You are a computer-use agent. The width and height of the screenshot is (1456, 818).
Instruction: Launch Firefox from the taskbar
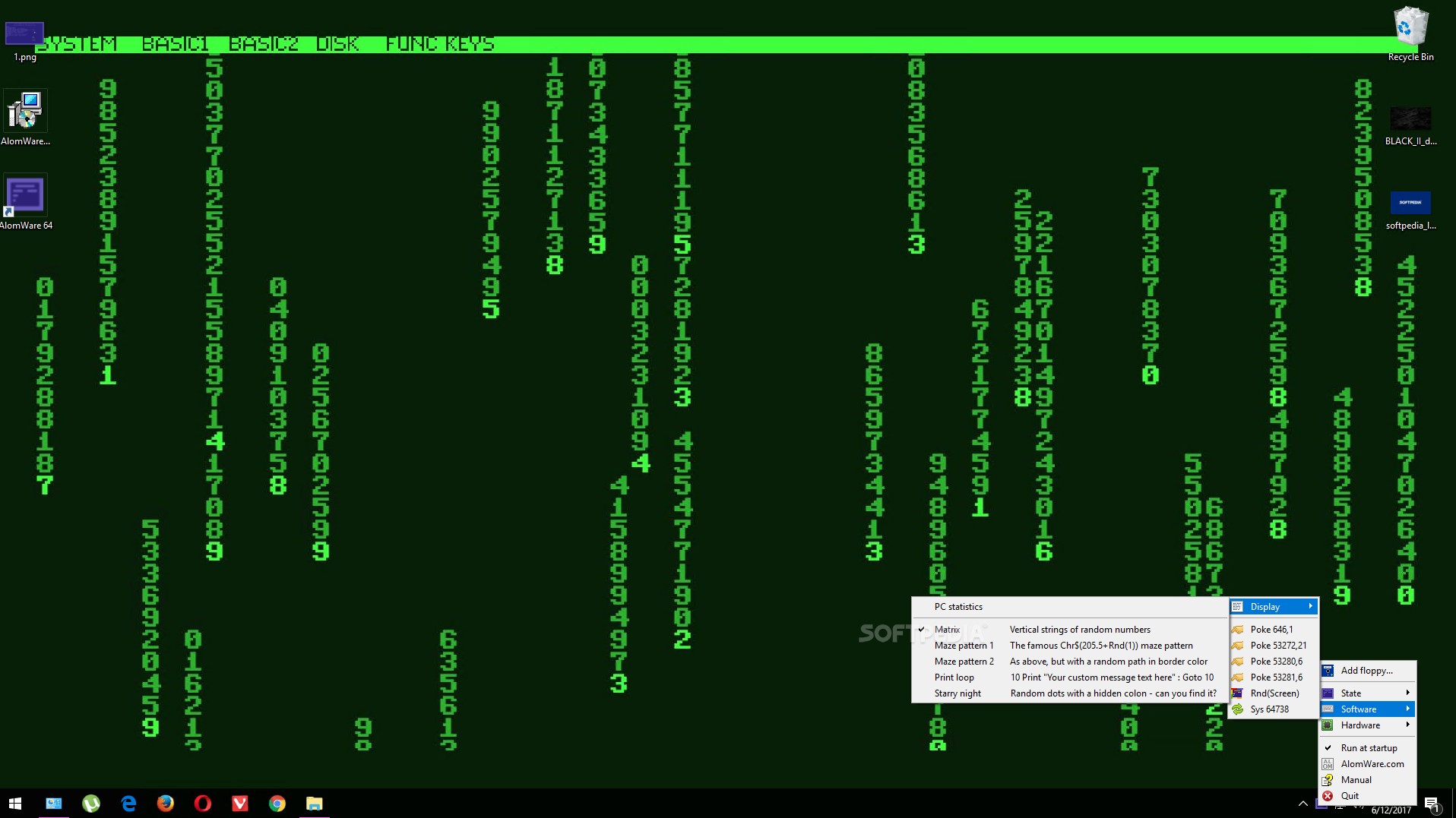coord(166,803)
